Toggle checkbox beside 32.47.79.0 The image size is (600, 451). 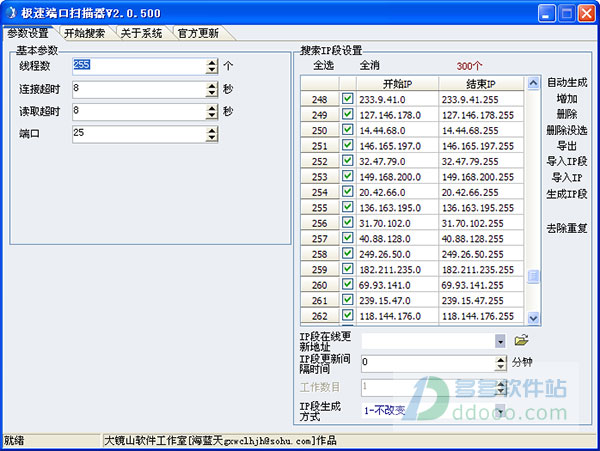click(x=347, y=161)
